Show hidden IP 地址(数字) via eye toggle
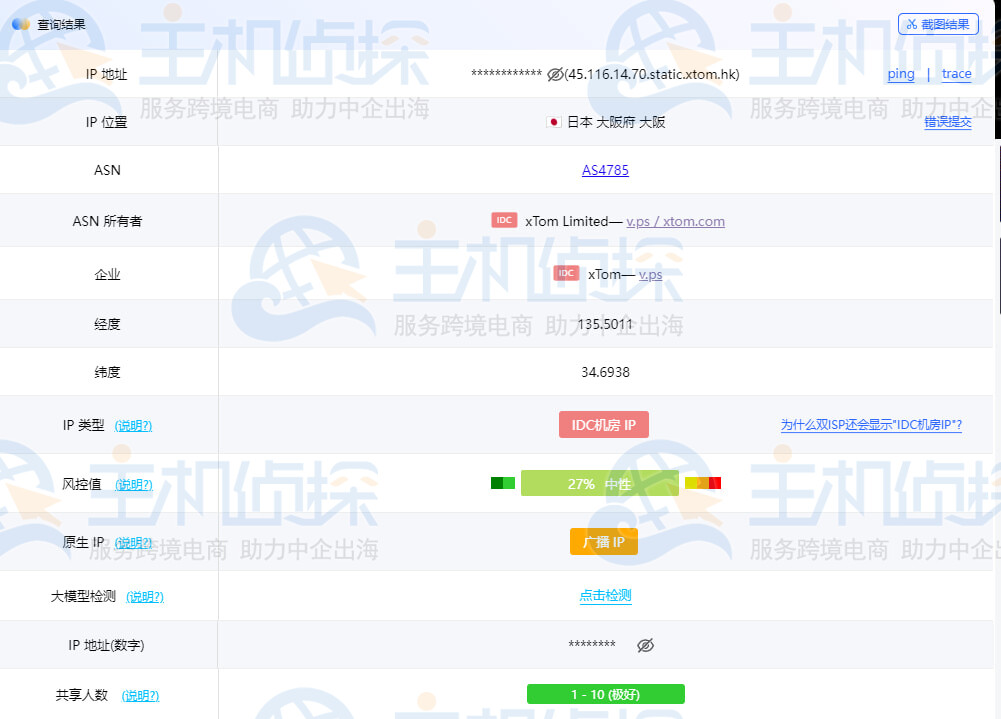The image size is (1001, 719). pos(646,645)
